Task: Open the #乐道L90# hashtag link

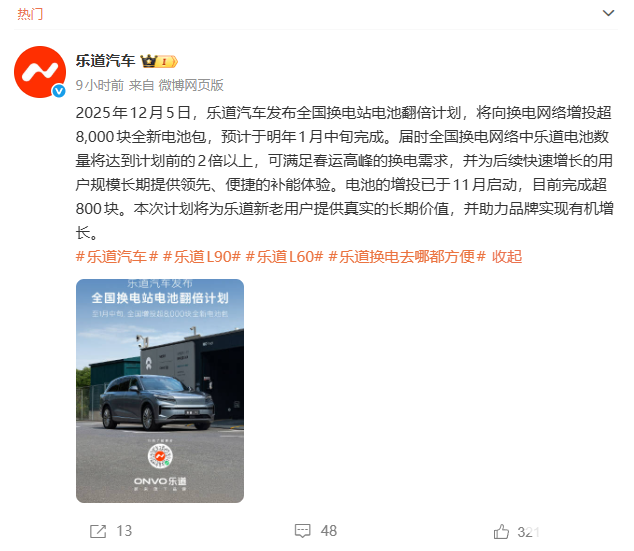Action: tap(202, 257)
